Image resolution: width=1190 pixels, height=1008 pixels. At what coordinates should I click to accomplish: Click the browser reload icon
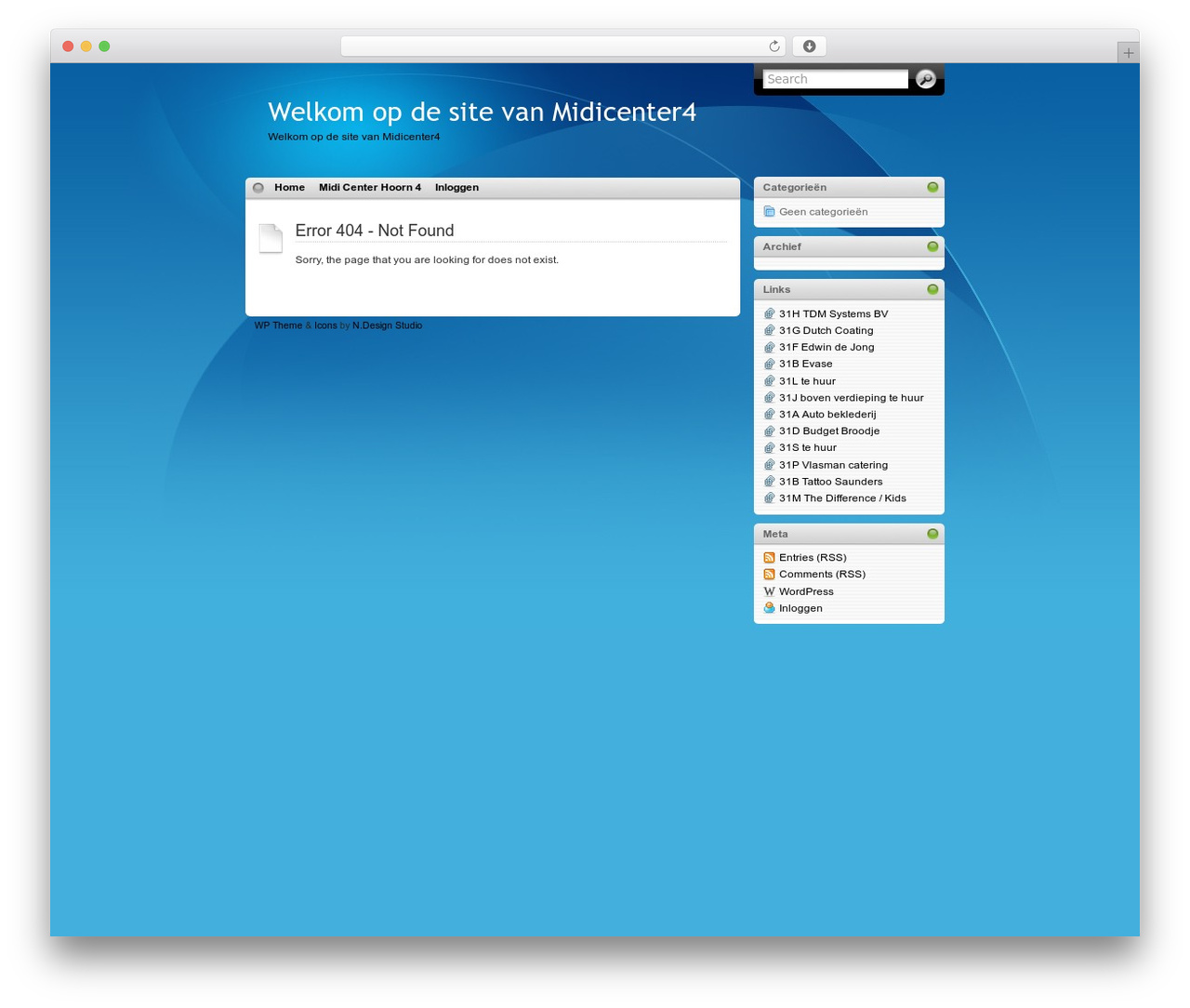(x=774, y=46)
